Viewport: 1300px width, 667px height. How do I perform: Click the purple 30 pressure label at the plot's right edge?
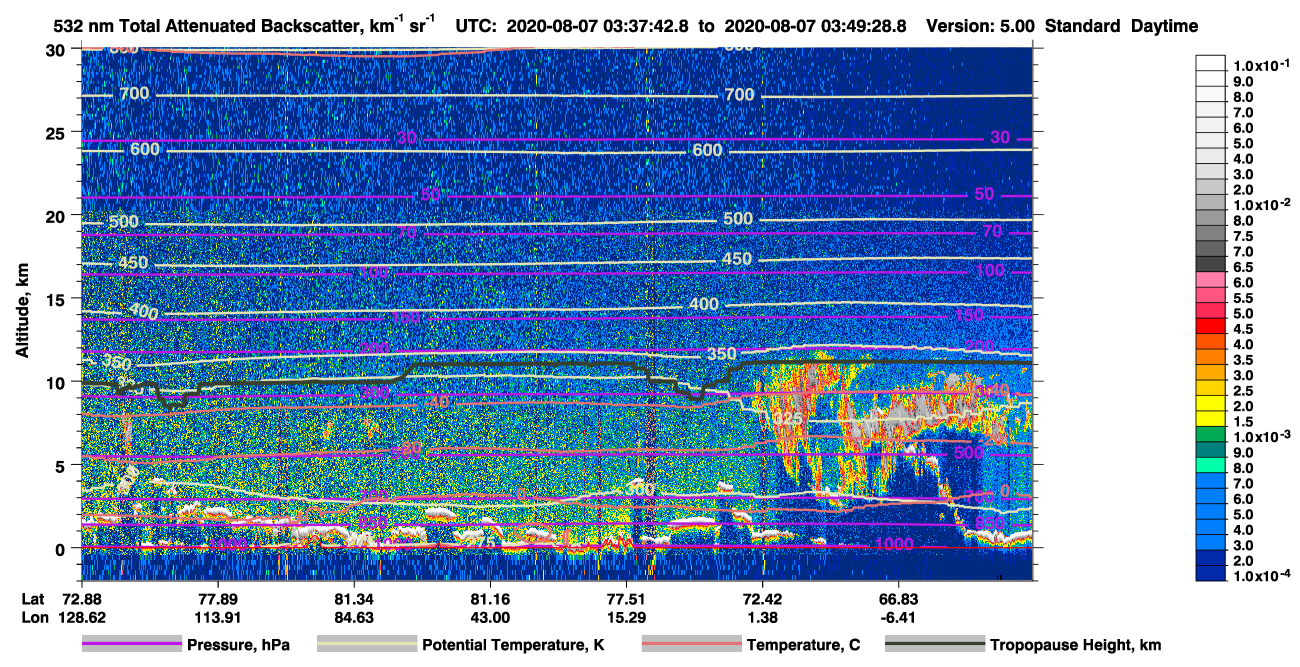tap(1000, 138)
